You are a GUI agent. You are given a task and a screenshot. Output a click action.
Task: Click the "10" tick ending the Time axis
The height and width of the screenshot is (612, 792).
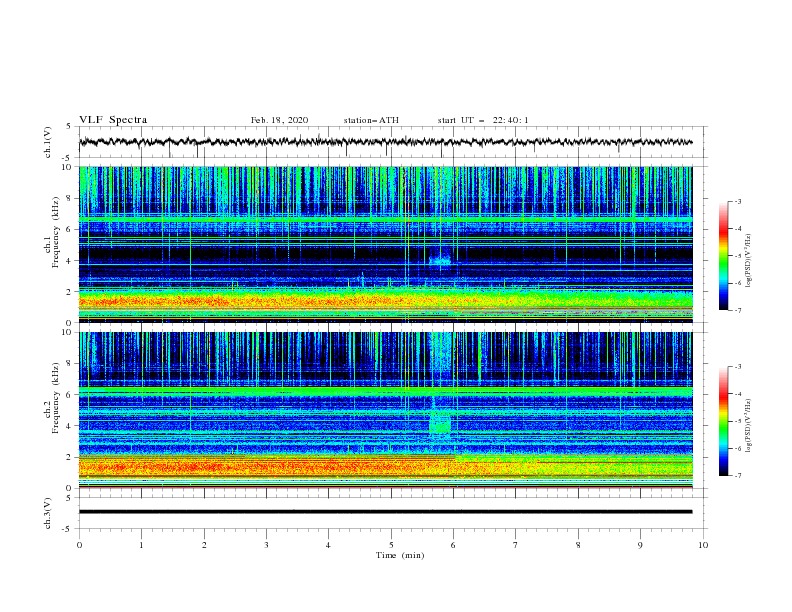coord(703,545)
